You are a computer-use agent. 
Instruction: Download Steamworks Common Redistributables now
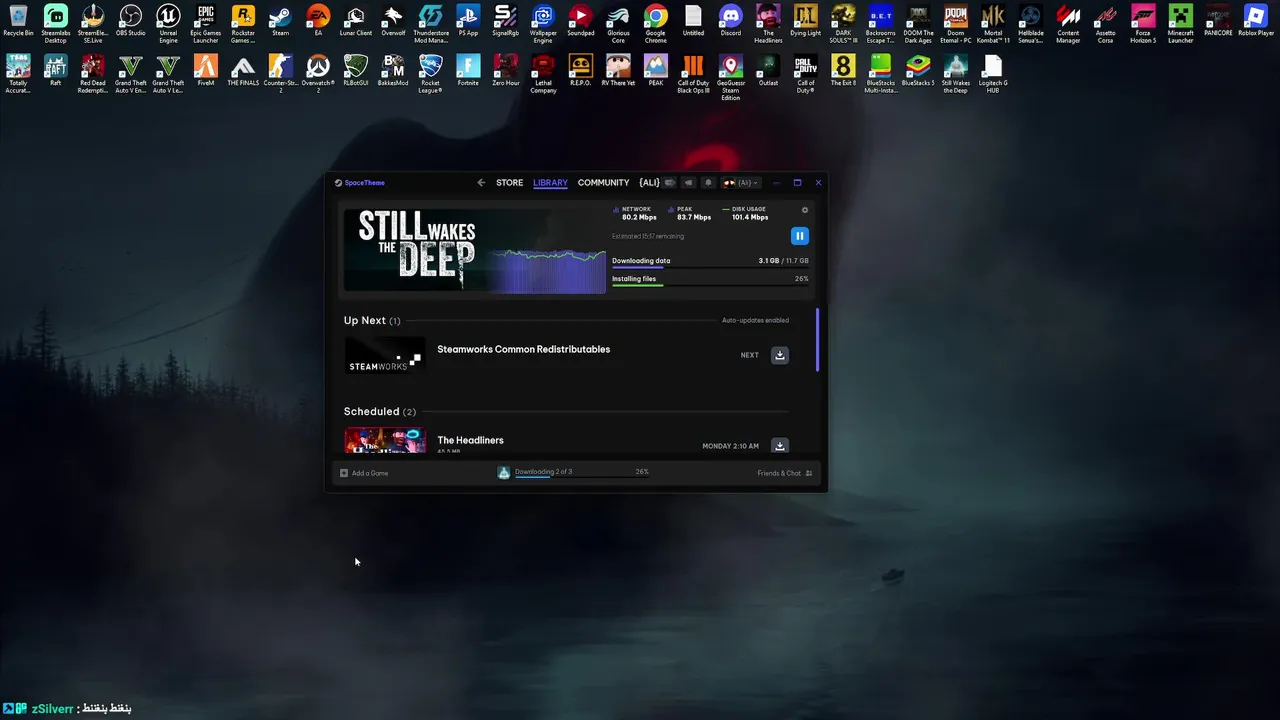(x=780, y=355)
